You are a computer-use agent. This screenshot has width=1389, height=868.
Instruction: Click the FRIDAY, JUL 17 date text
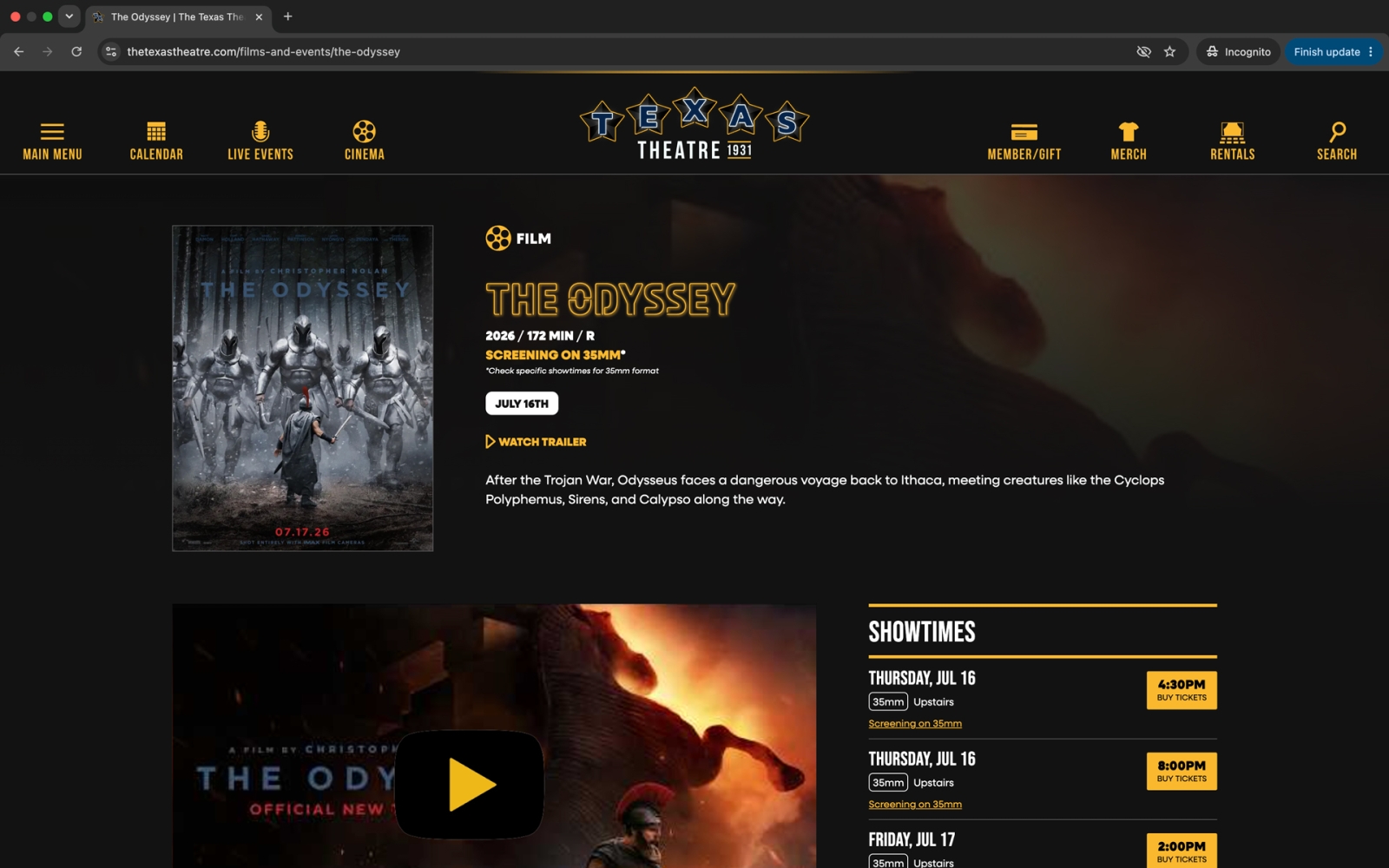point(912,839)
